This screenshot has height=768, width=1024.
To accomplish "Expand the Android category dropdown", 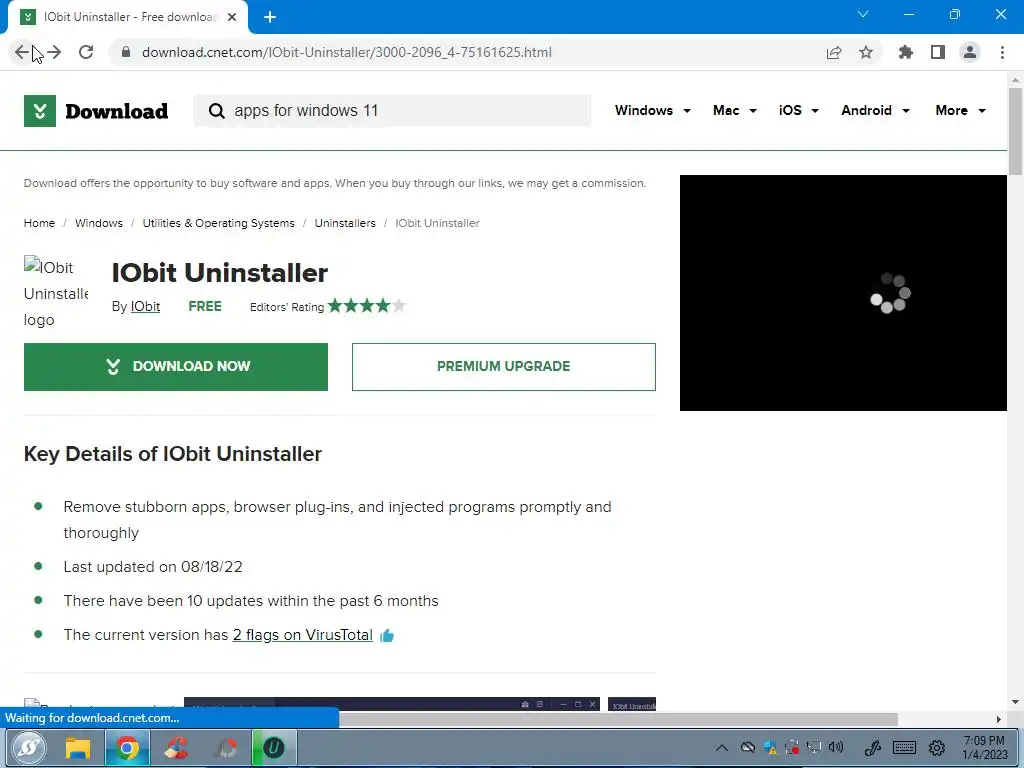I will [875, 110].
